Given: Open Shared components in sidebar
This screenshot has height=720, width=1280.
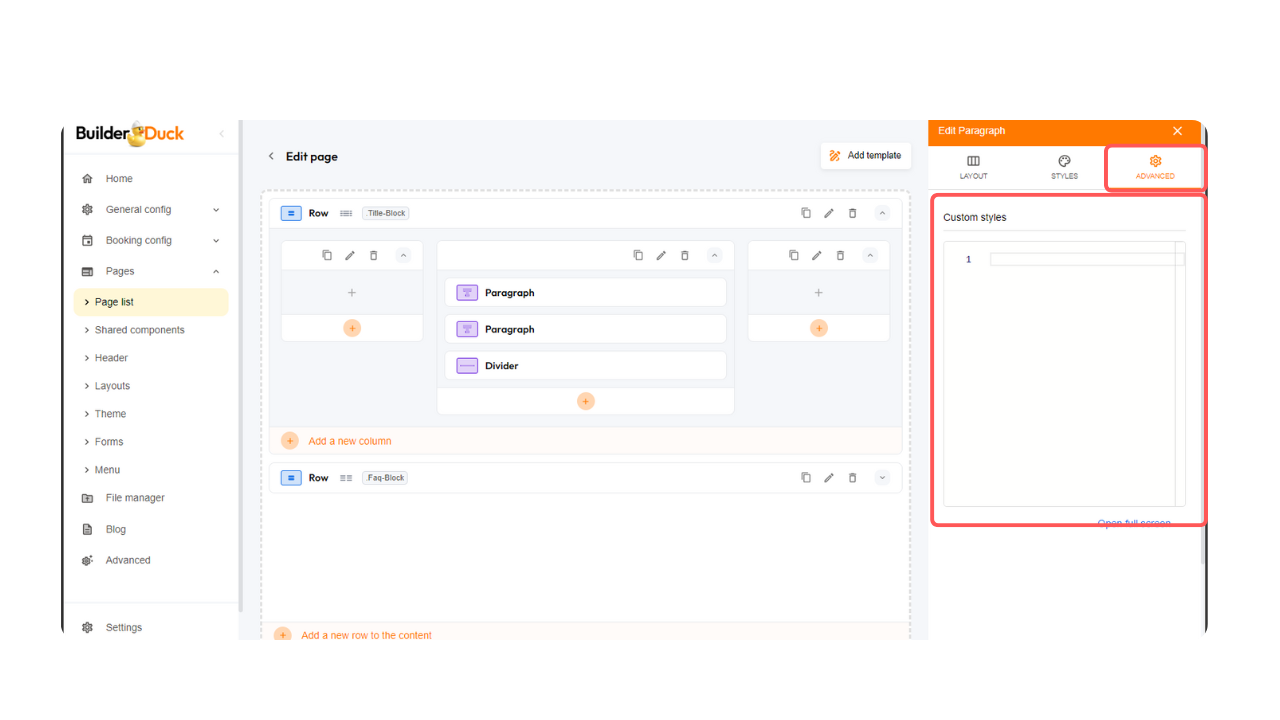Looking at the screenshot, I should point(139,330).
